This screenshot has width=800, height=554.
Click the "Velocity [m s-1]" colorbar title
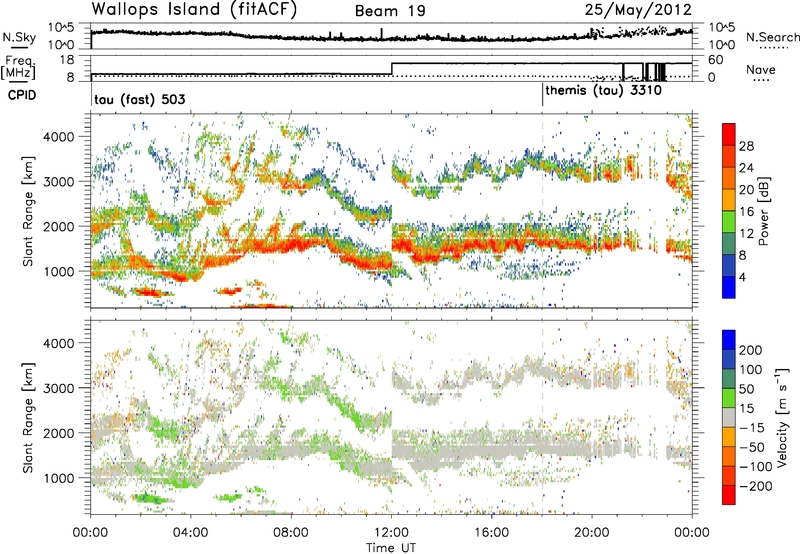782,417
